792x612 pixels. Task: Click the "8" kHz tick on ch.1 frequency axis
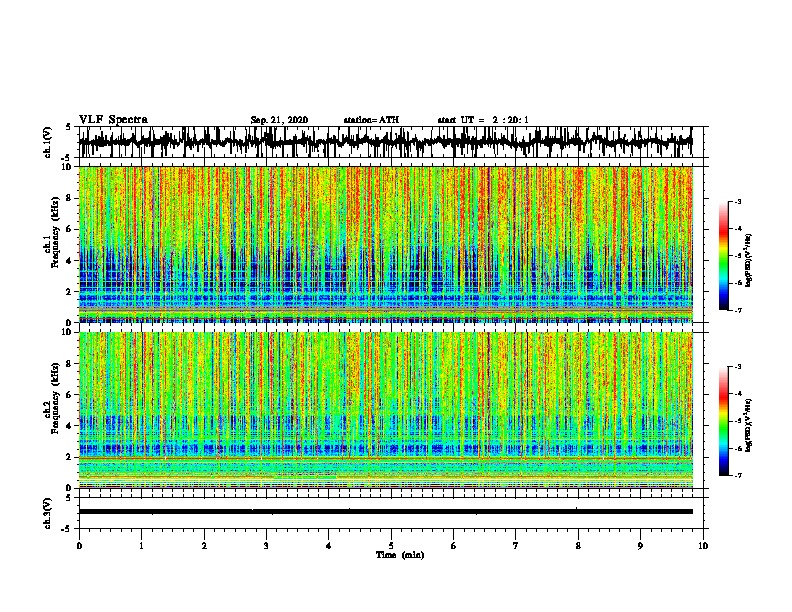pyautogui.click(x=70, y=198)
